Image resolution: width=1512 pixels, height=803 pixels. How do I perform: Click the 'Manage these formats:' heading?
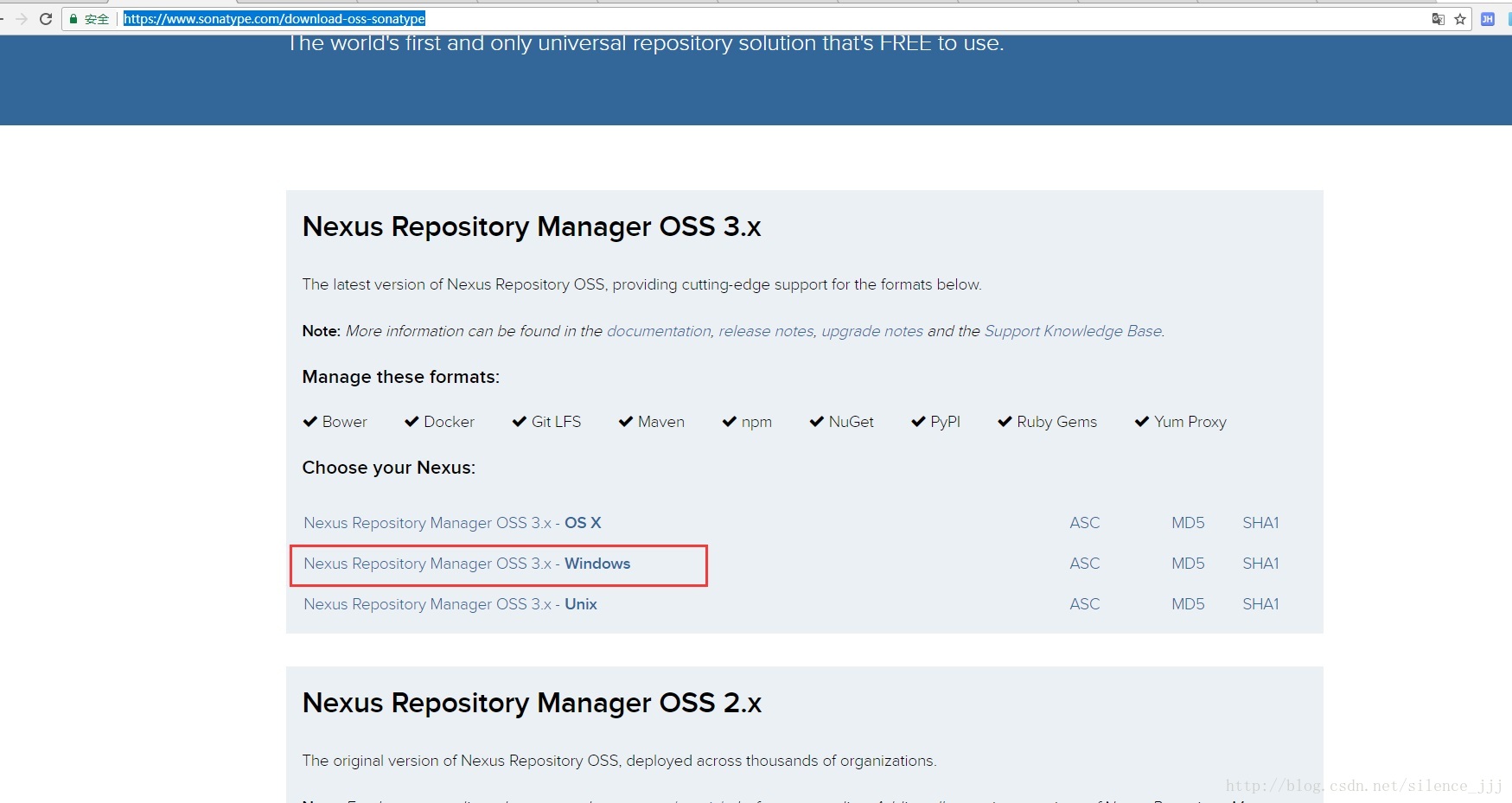(401, 377)
